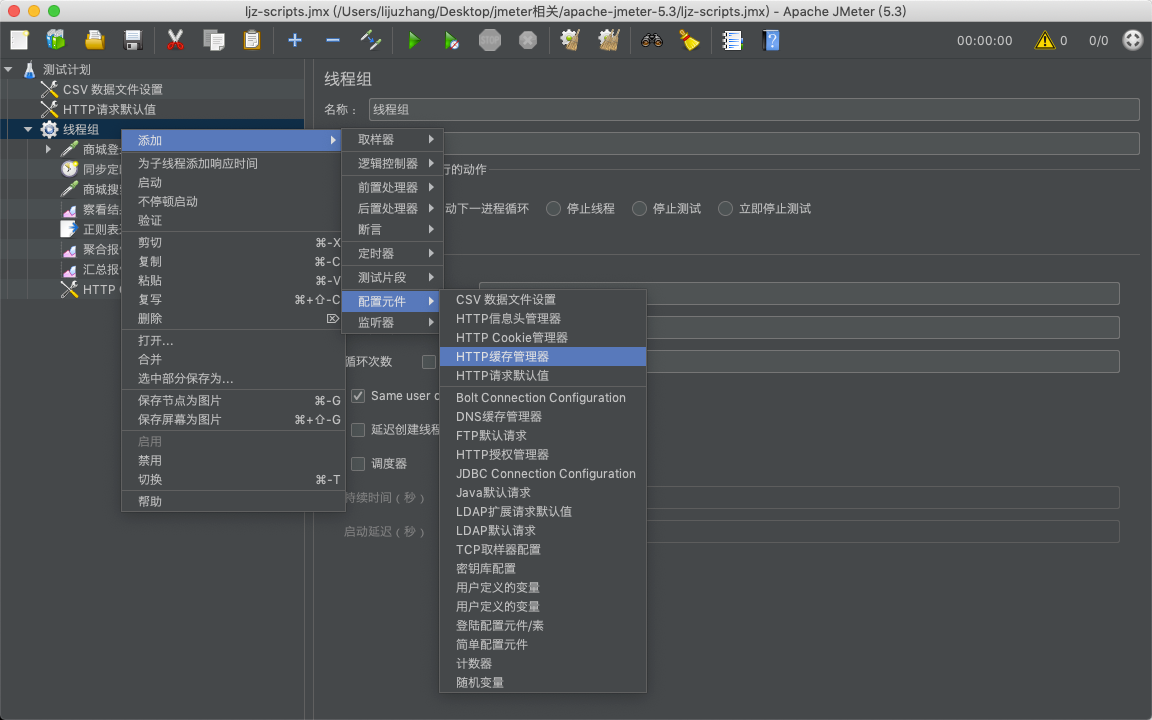Click the 启动延迟（秒） input field
Screen dimensions: 1152x720
[x=882, y=531]
